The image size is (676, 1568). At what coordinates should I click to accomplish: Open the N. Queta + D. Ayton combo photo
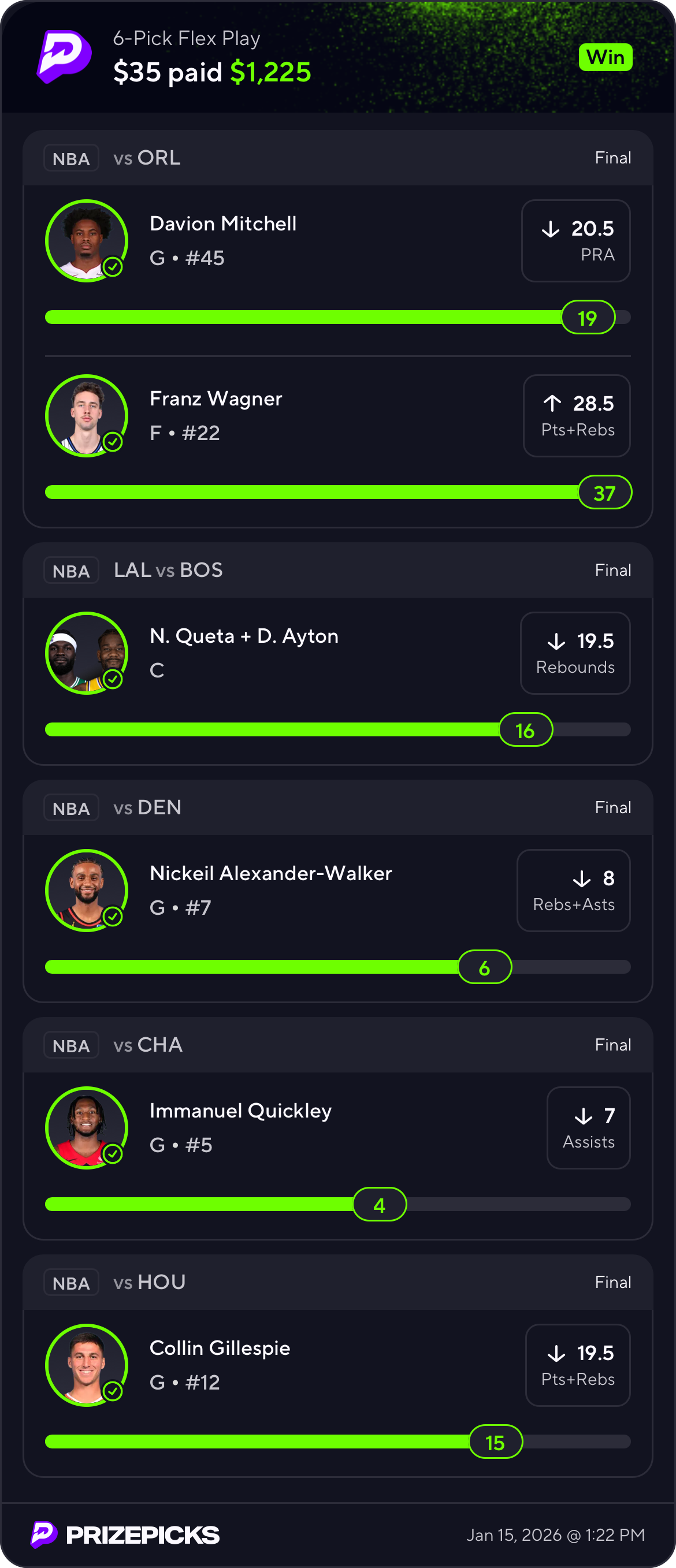pos(87,653)
